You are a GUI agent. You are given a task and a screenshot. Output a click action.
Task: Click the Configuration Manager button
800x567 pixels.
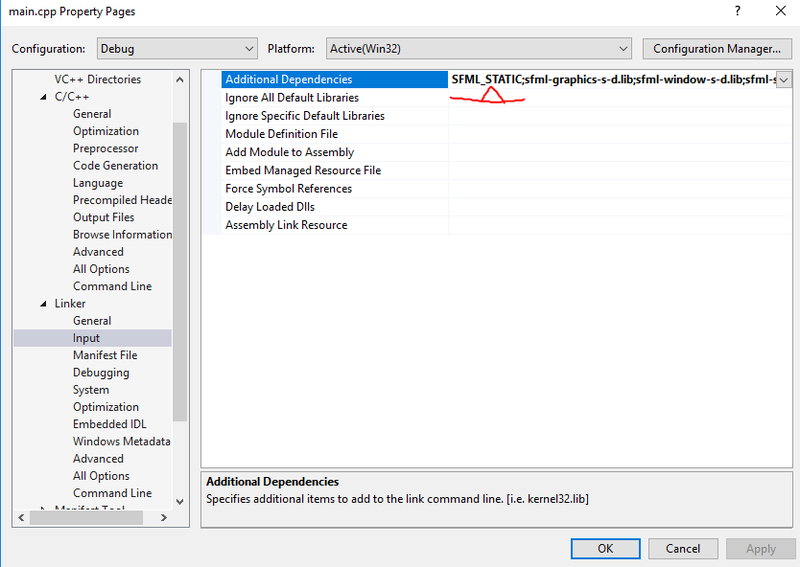(x=717, y=48)
